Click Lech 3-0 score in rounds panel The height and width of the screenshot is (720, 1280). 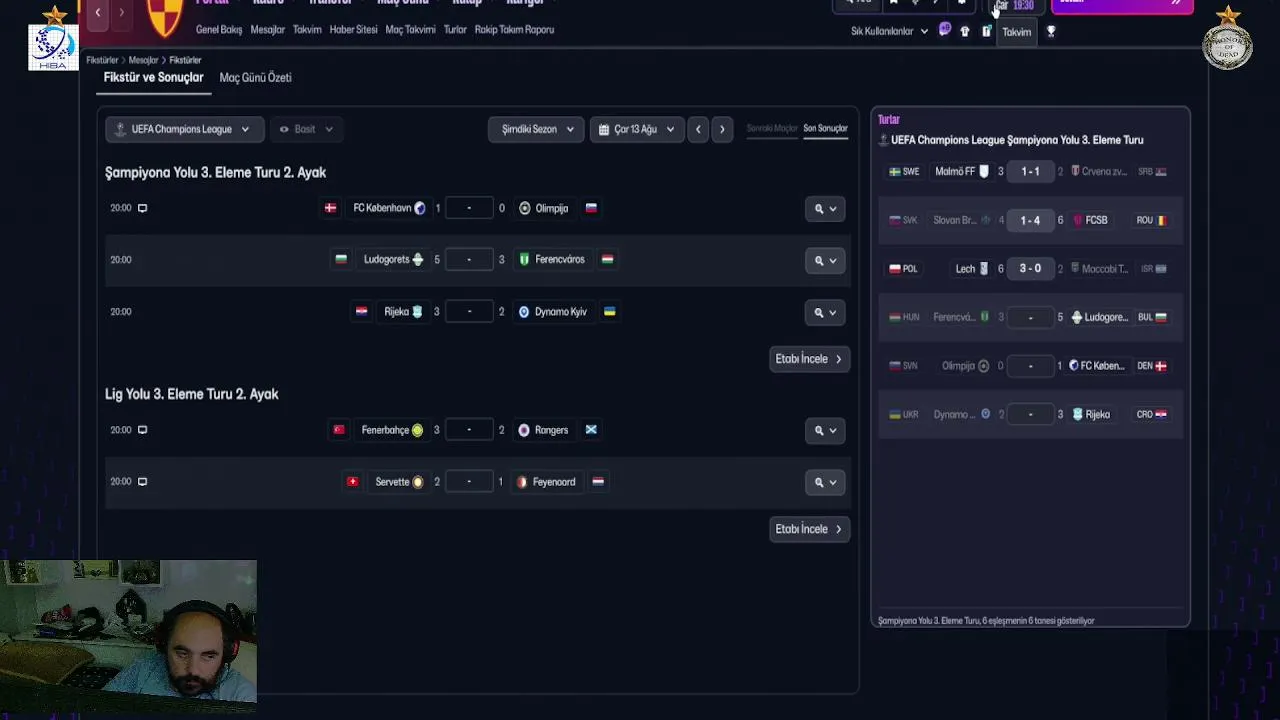point(1030,269)
